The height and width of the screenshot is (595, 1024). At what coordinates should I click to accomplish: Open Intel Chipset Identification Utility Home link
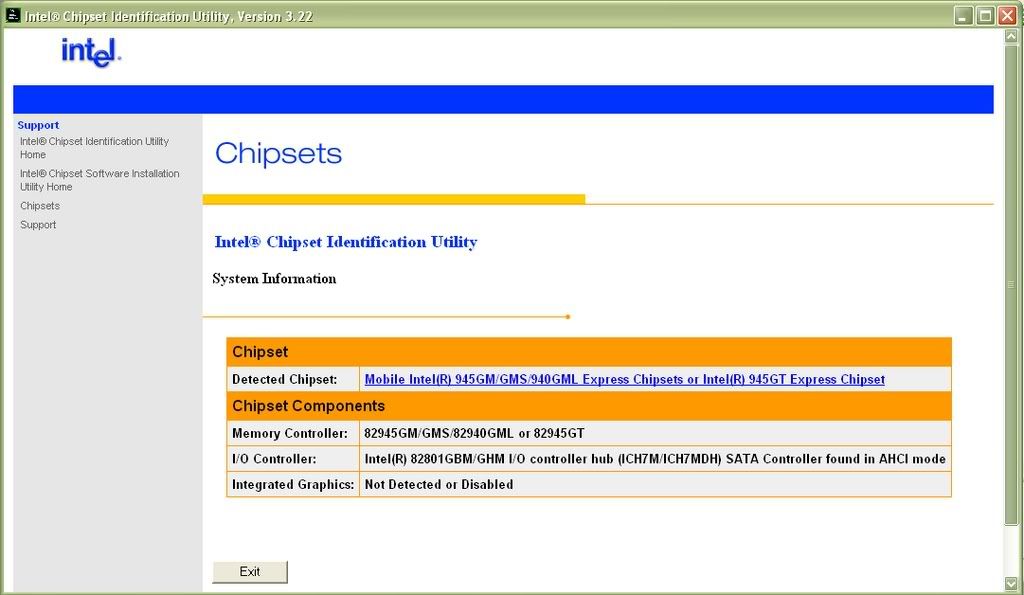coord(94,148)
